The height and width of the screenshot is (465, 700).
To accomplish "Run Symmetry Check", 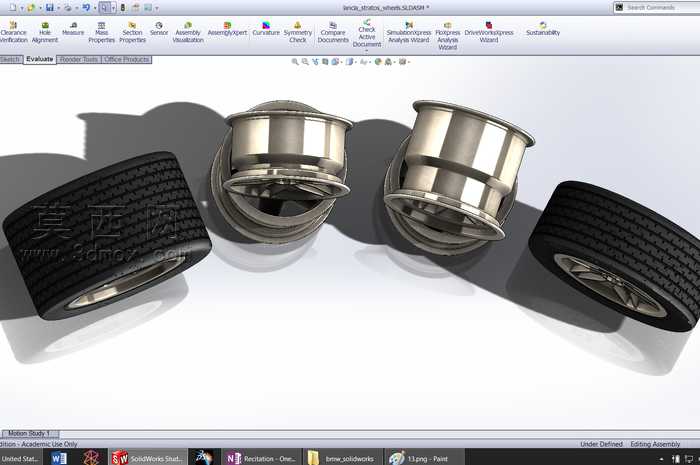I will click(298, 32).
